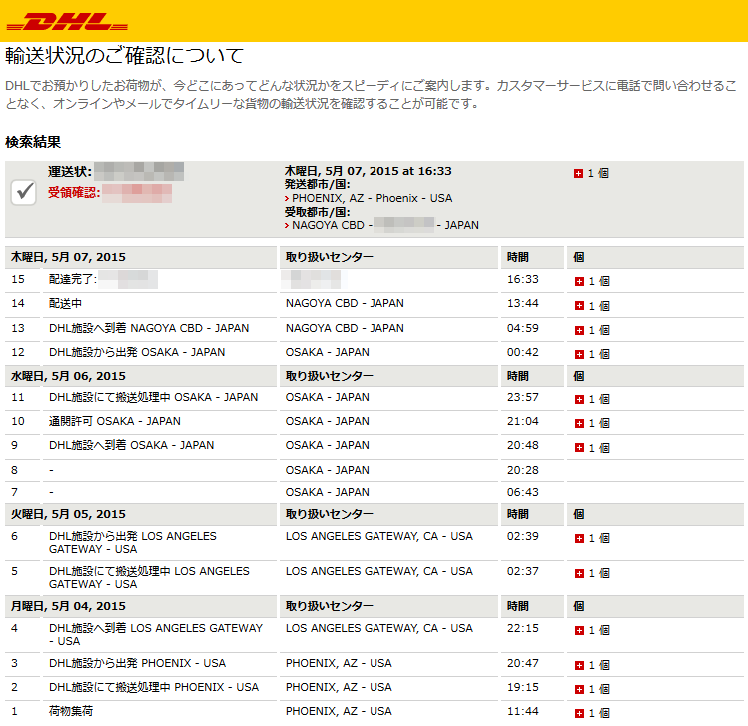
Task: Click the 配達完了 status in row 15
Action: pos(73,280)
